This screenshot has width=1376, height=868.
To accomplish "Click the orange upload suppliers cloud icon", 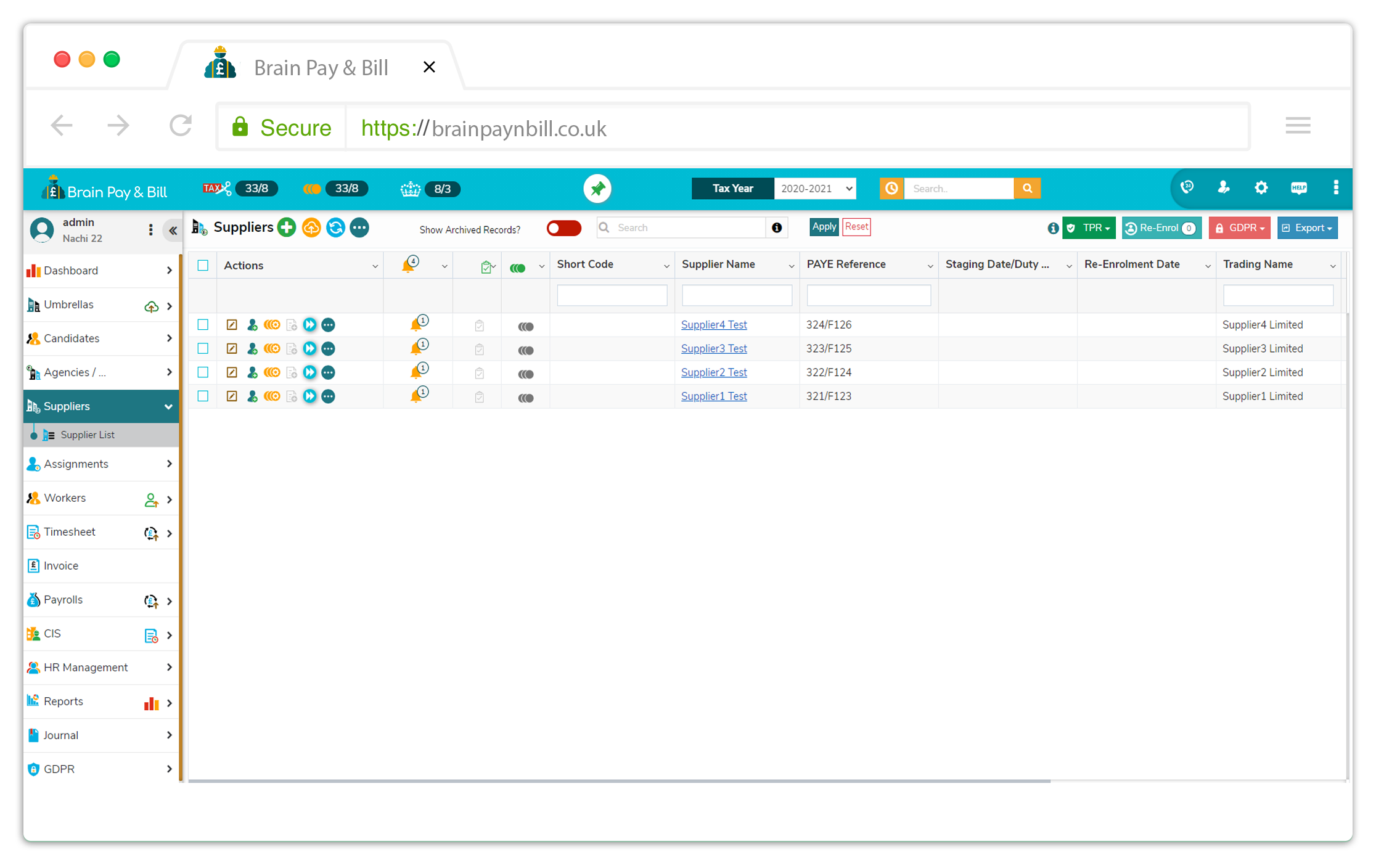I will [311, 227].
